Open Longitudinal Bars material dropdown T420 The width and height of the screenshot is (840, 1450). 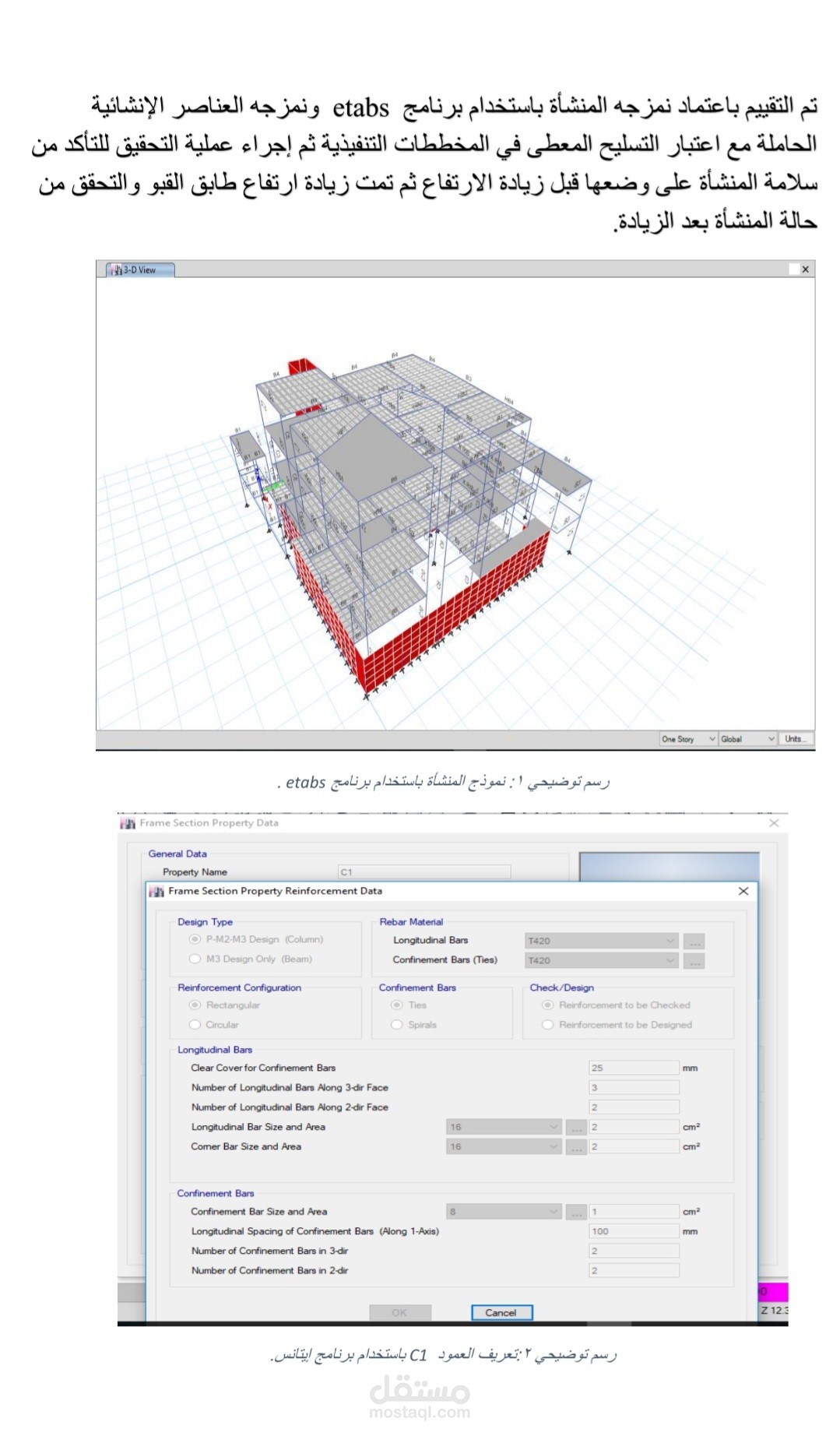pos(601,941)
